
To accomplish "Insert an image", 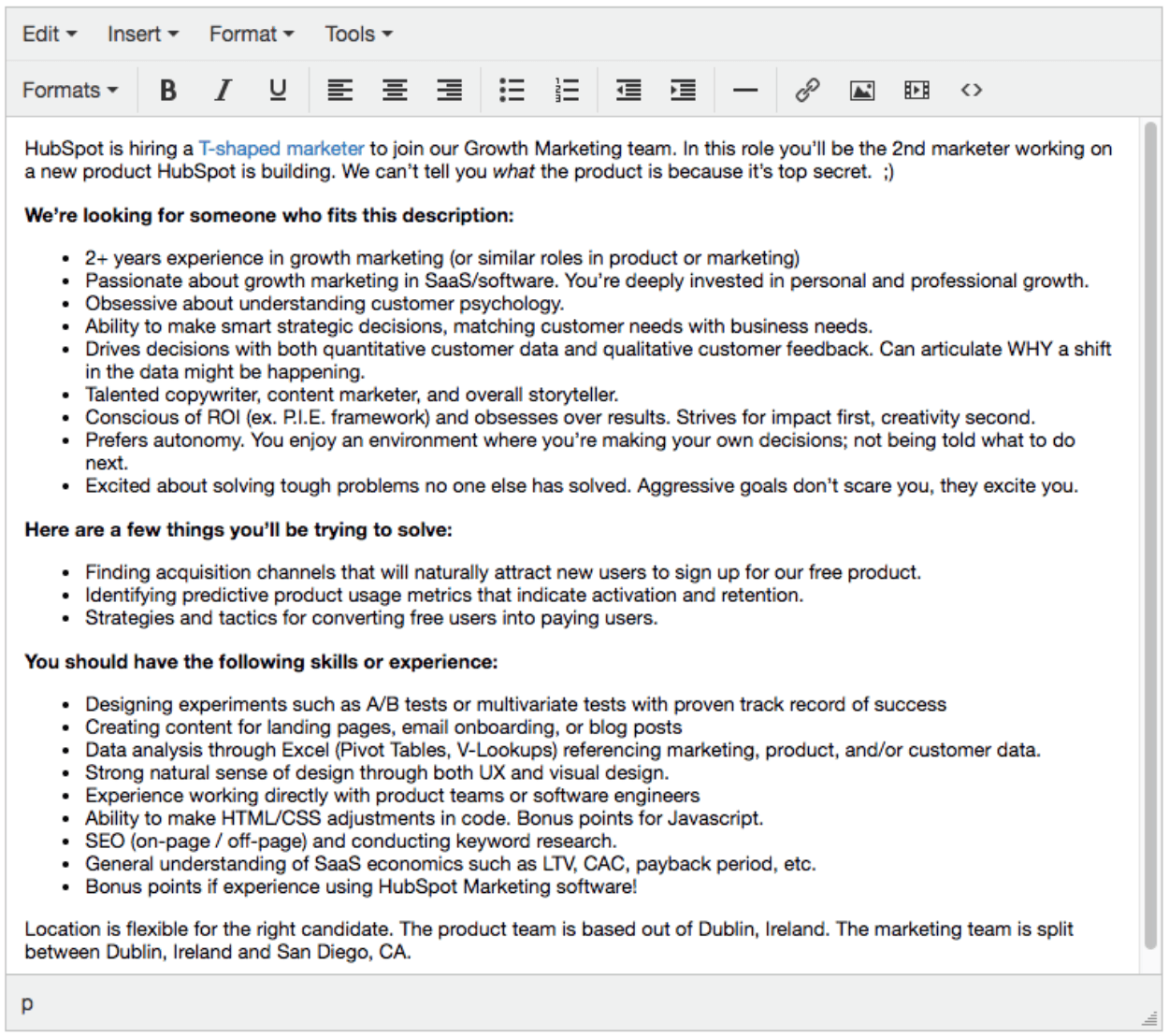I will (861, 90).
